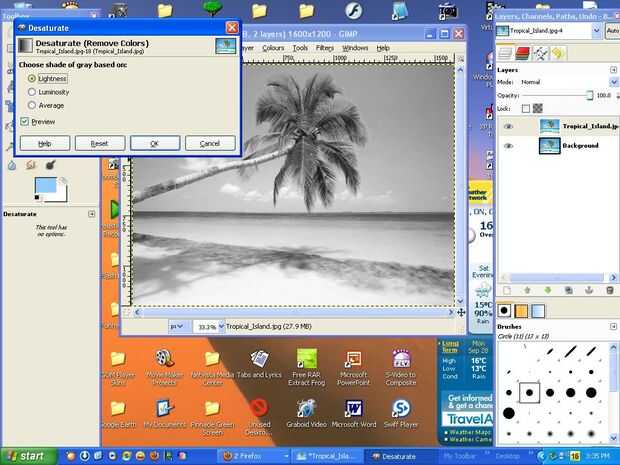Screen dimensions: 620x465
Task: Anchor the floating layer with the anchor icon
Action: tap(589, 291)
